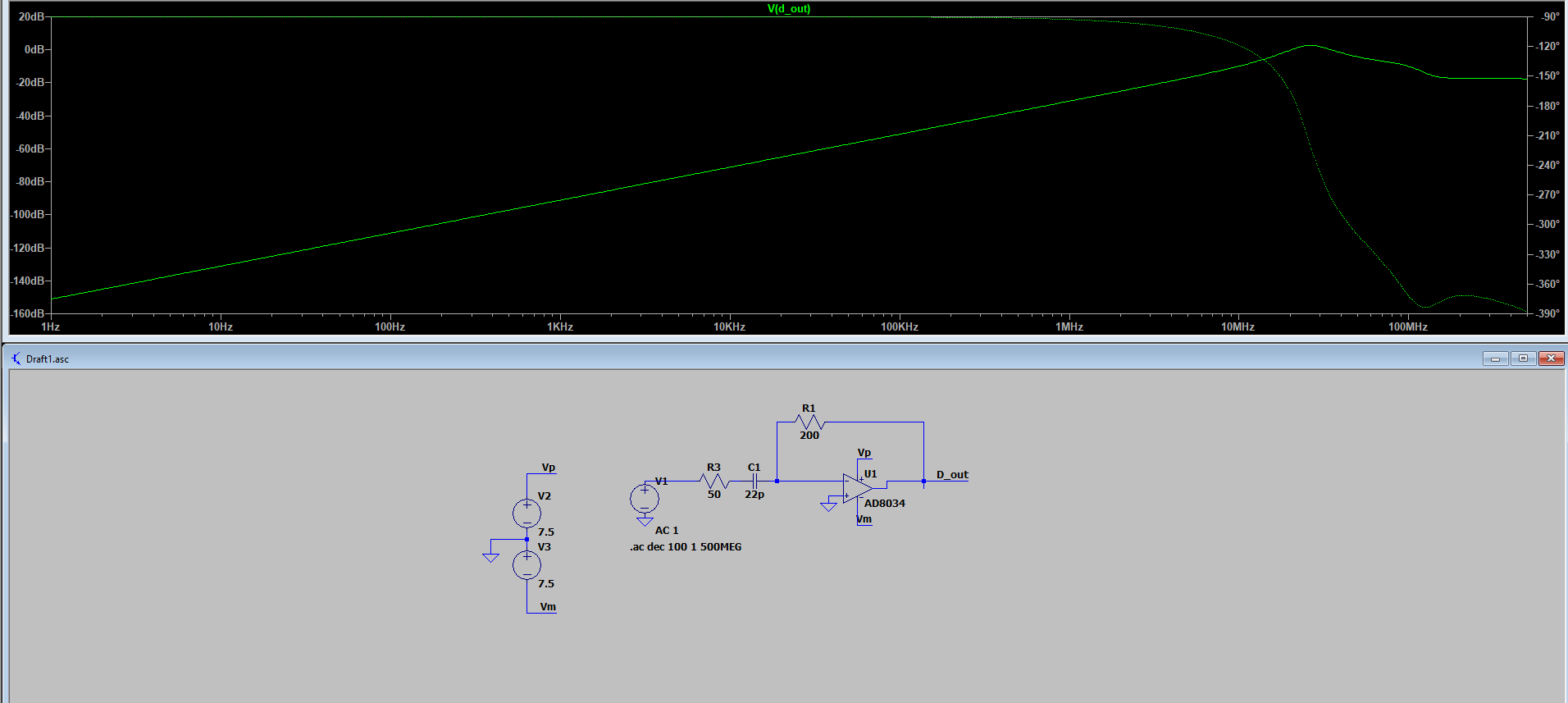Select the U1 op-amp triangle symbol

pyautogui.click(x=857, y=488)
